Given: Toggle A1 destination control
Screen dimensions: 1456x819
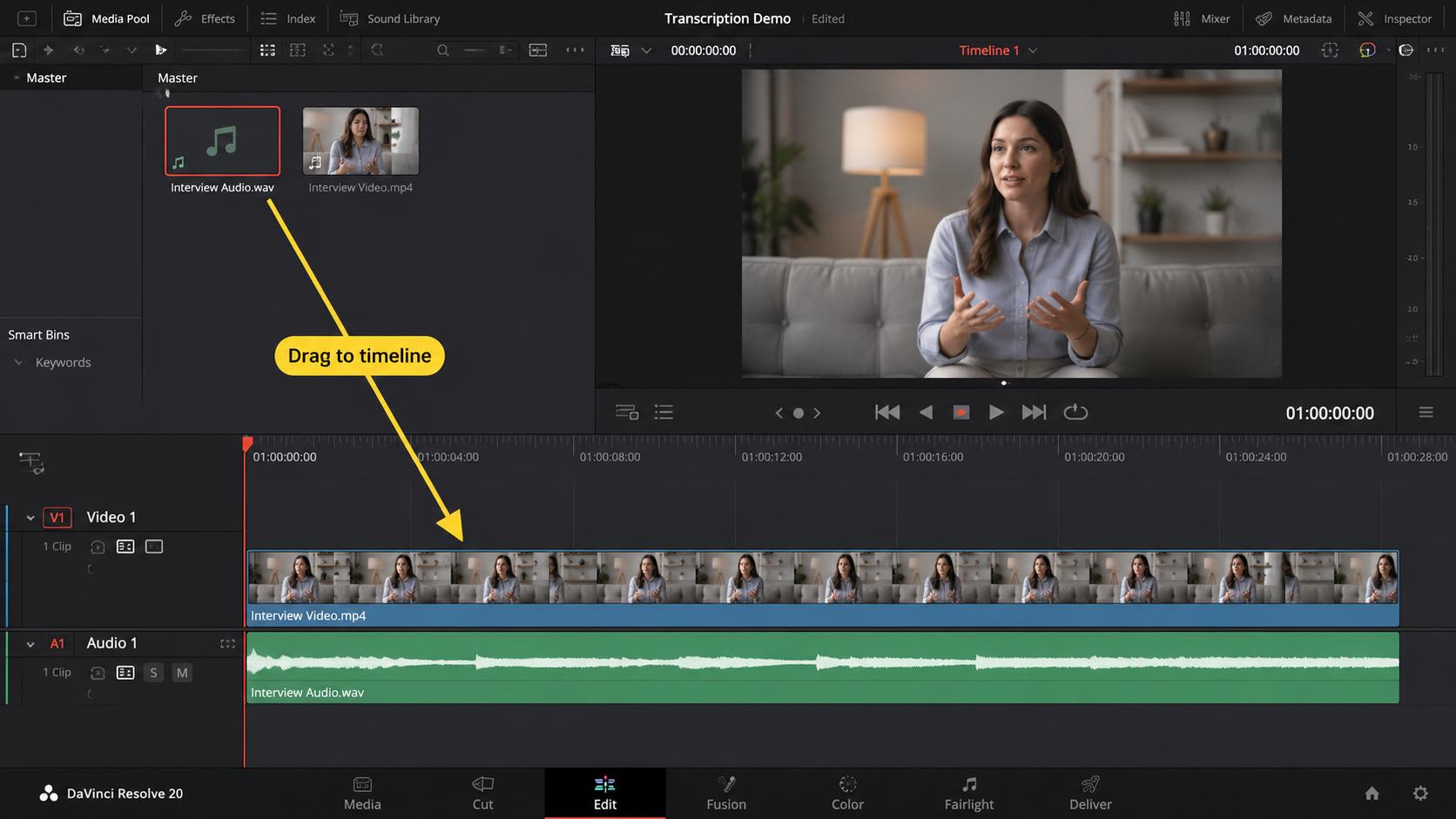Looking at the screenshot, I should coord(57,644).
